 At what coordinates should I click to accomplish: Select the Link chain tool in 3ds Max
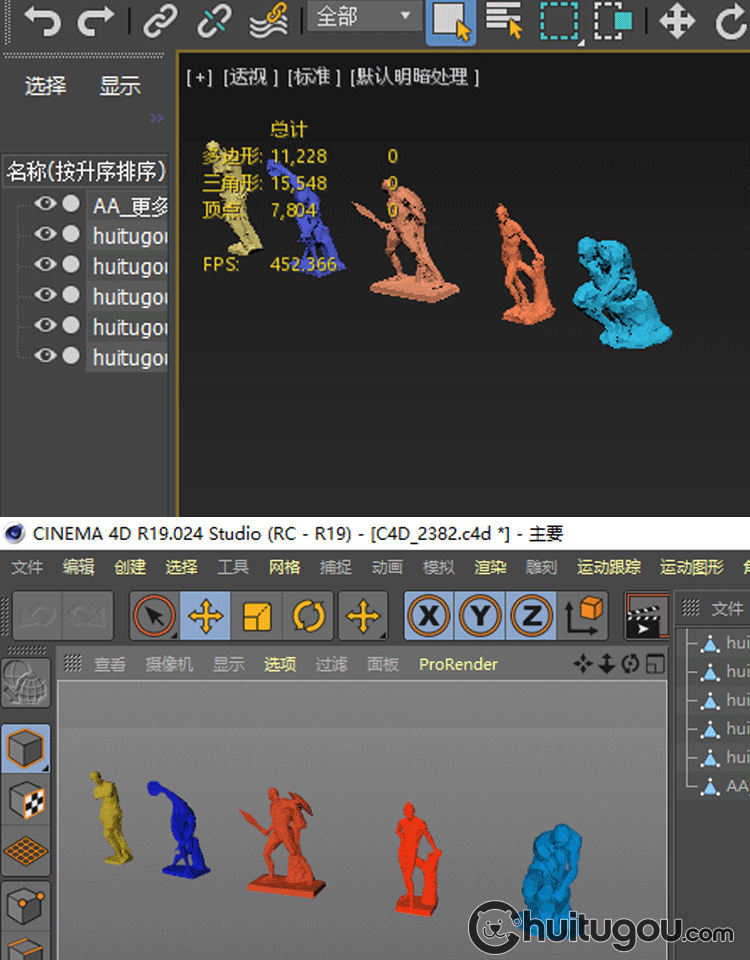click(x=160, y=21)
